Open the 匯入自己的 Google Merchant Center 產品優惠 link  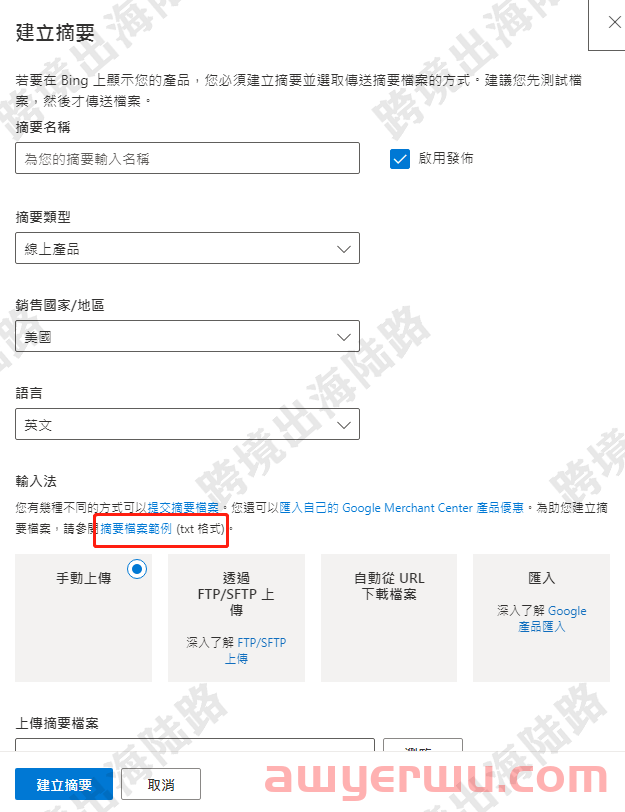coord(401,508)
